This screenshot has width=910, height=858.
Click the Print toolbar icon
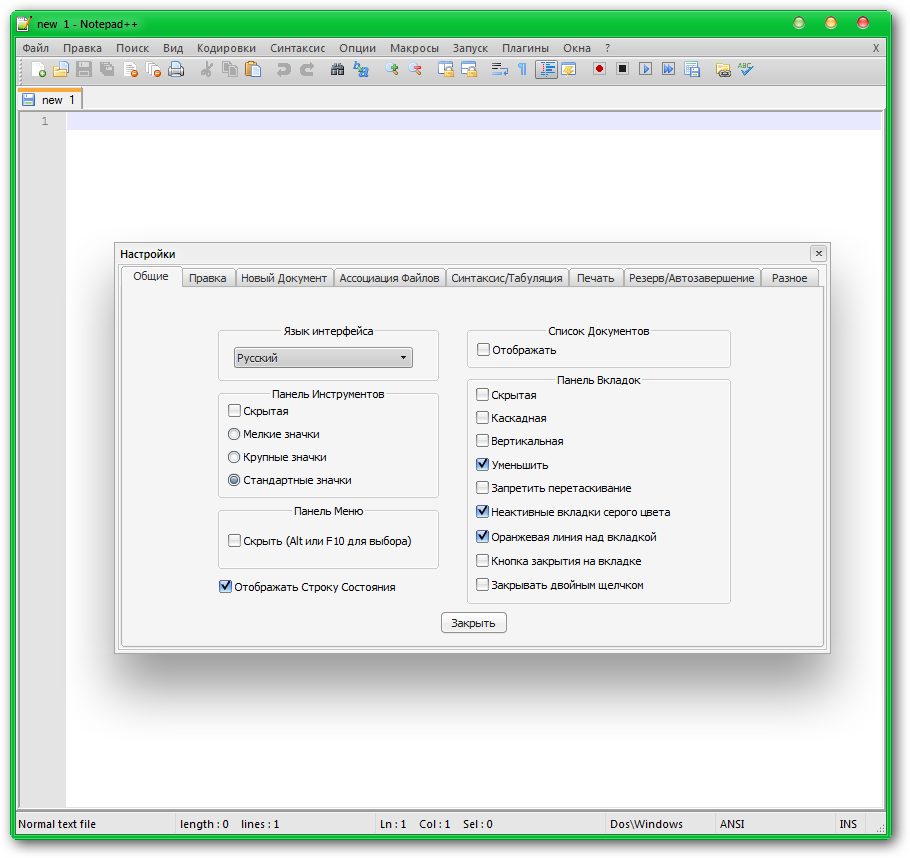(176, 70)
